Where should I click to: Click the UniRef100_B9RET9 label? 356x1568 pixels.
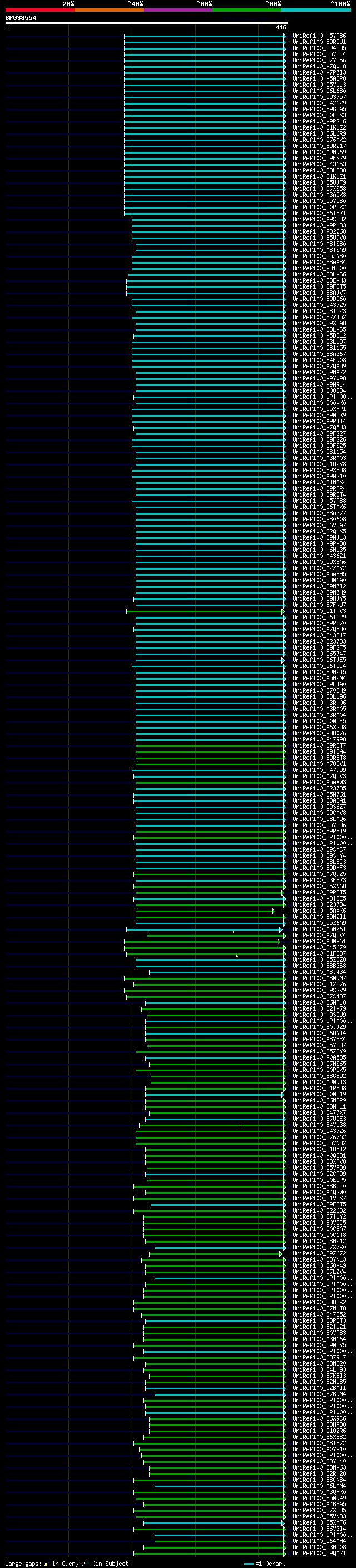pos(319,832)
